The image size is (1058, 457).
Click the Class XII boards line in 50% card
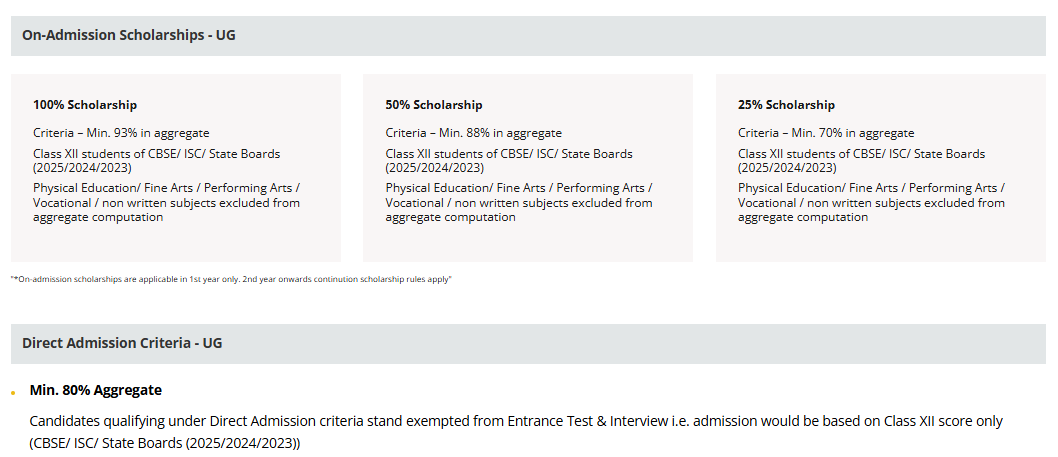click(x=509, y=161)
